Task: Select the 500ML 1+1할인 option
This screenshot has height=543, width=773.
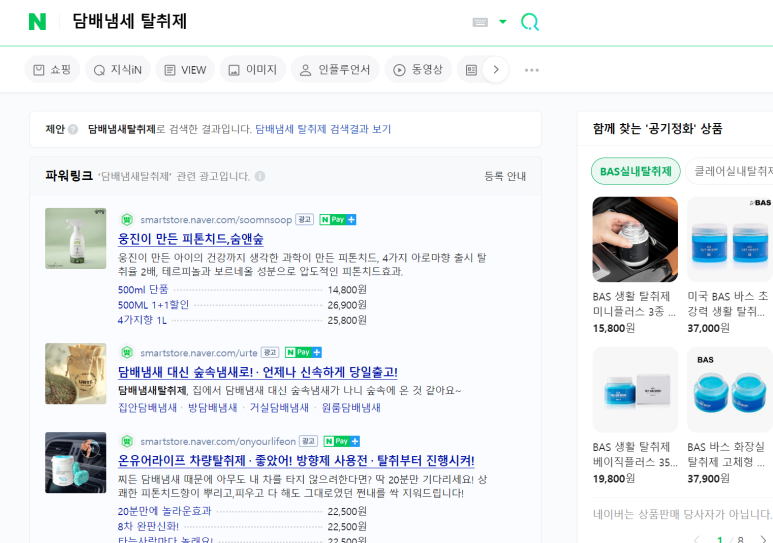Action: [x=153, y=305]
